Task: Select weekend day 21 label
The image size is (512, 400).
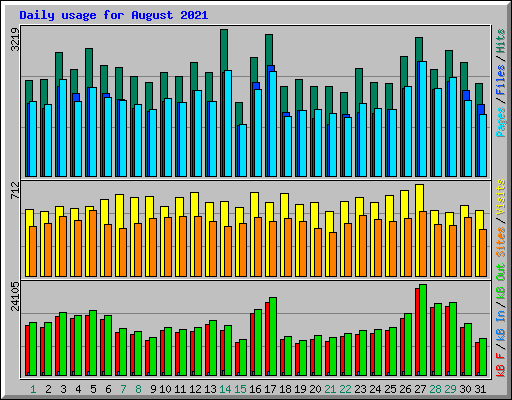Action: (330, 389)
